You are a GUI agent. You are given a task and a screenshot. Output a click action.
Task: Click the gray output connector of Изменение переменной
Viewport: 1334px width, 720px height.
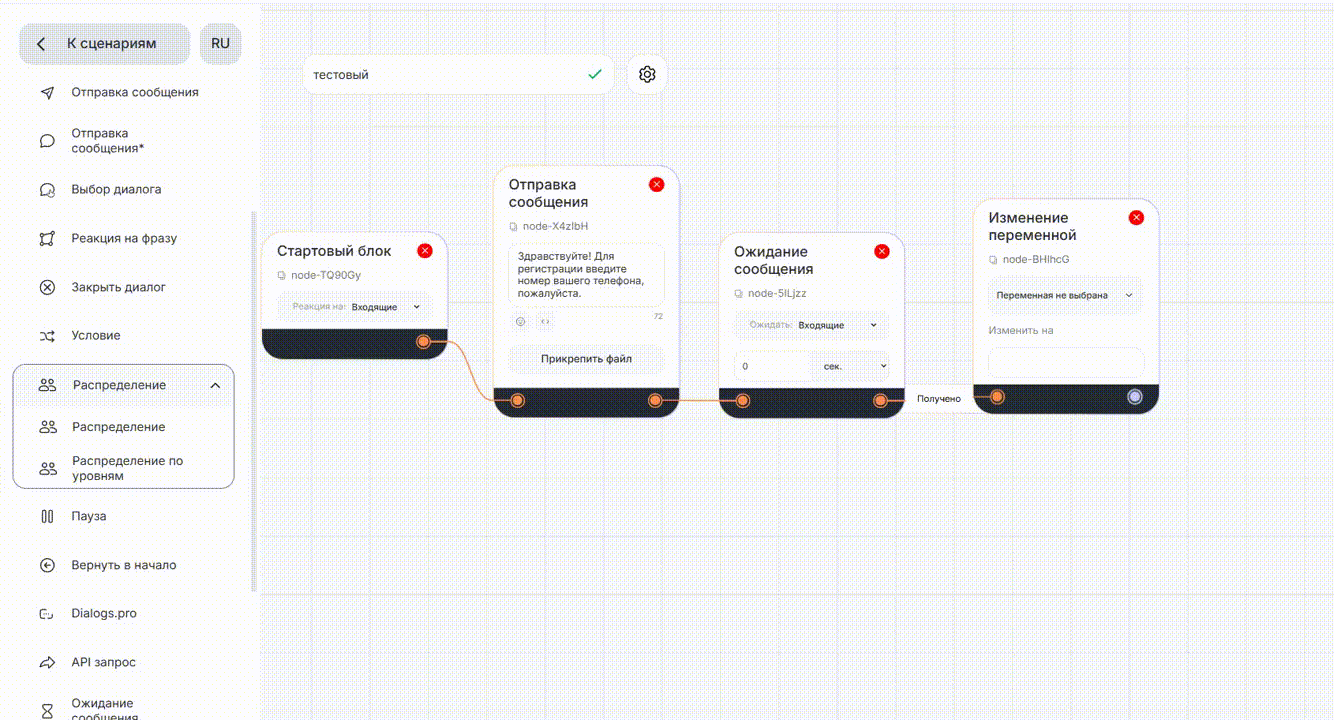pos(1134,397)
